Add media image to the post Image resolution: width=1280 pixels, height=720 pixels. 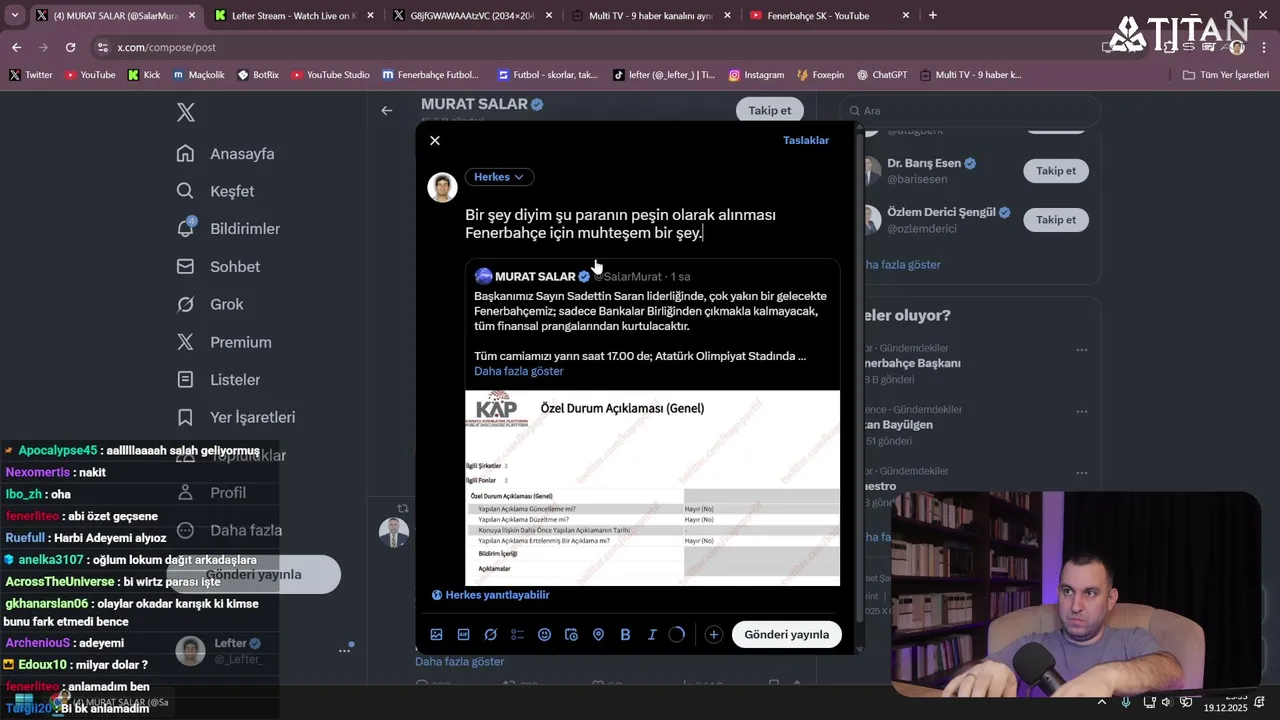click(x=436, y=635)
